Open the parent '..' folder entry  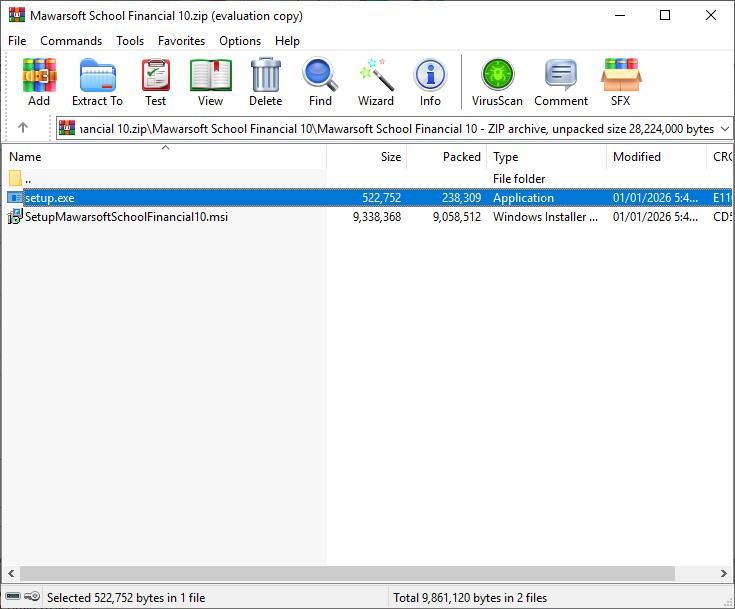[28, 179]
